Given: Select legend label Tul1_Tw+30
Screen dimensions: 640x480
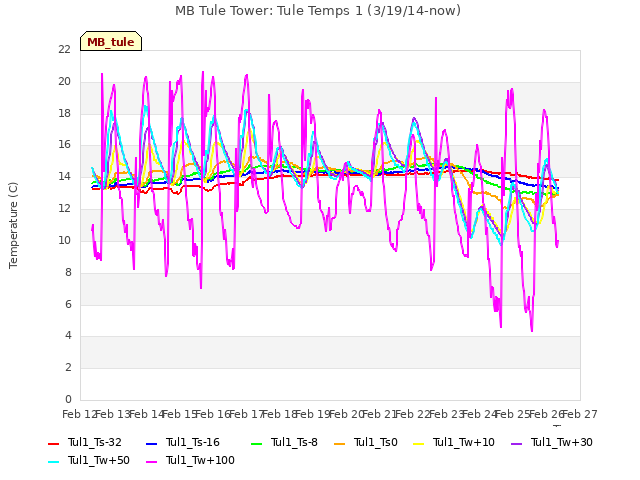Looking at the screenshot, I should point(562,442).
